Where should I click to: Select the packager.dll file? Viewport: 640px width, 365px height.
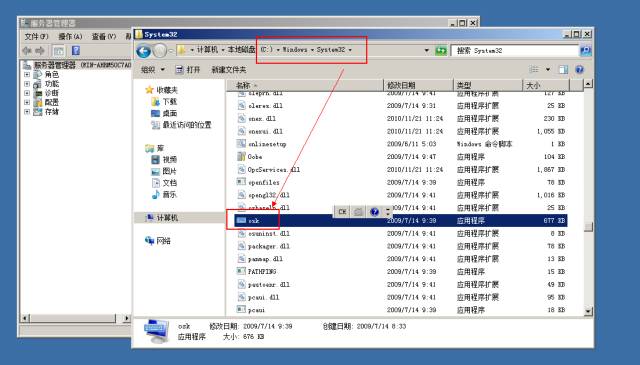[x=269, y=246]
